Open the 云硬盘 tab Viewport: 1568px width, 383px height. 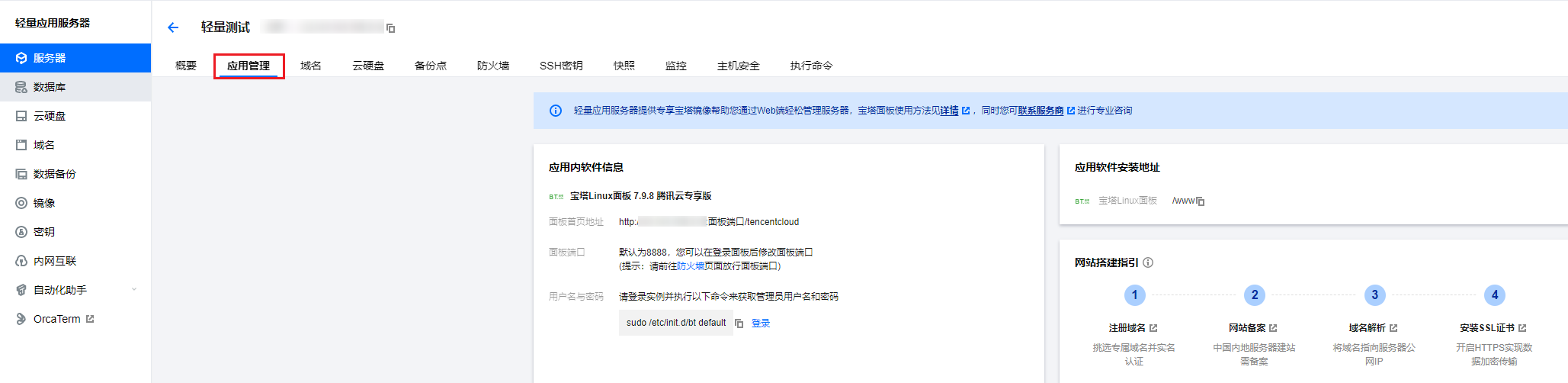(x=368, y=66)
